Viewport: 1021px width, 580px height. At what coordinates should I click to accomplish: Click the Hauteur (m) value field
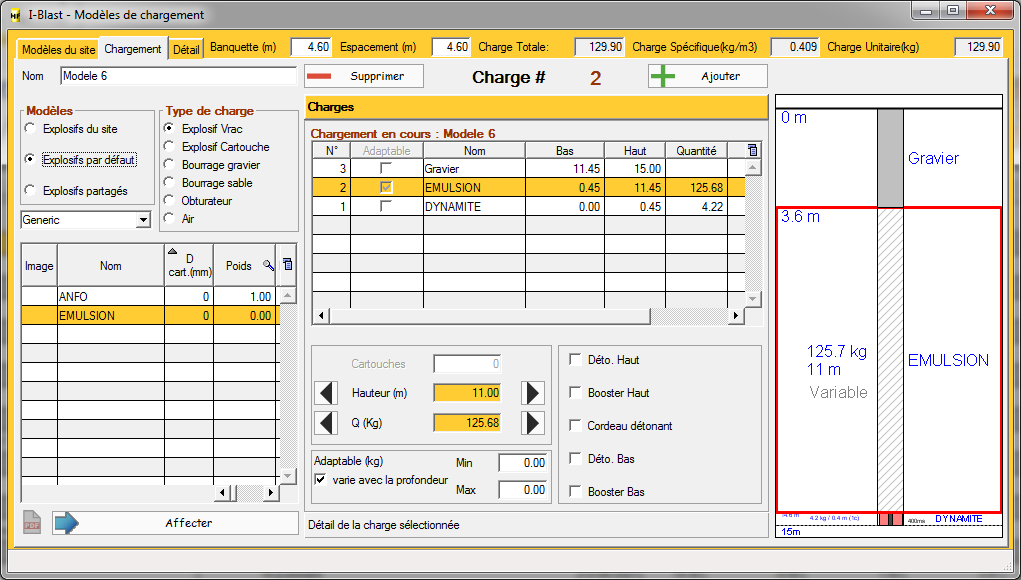pyautogui.click(x=467, y=393)
